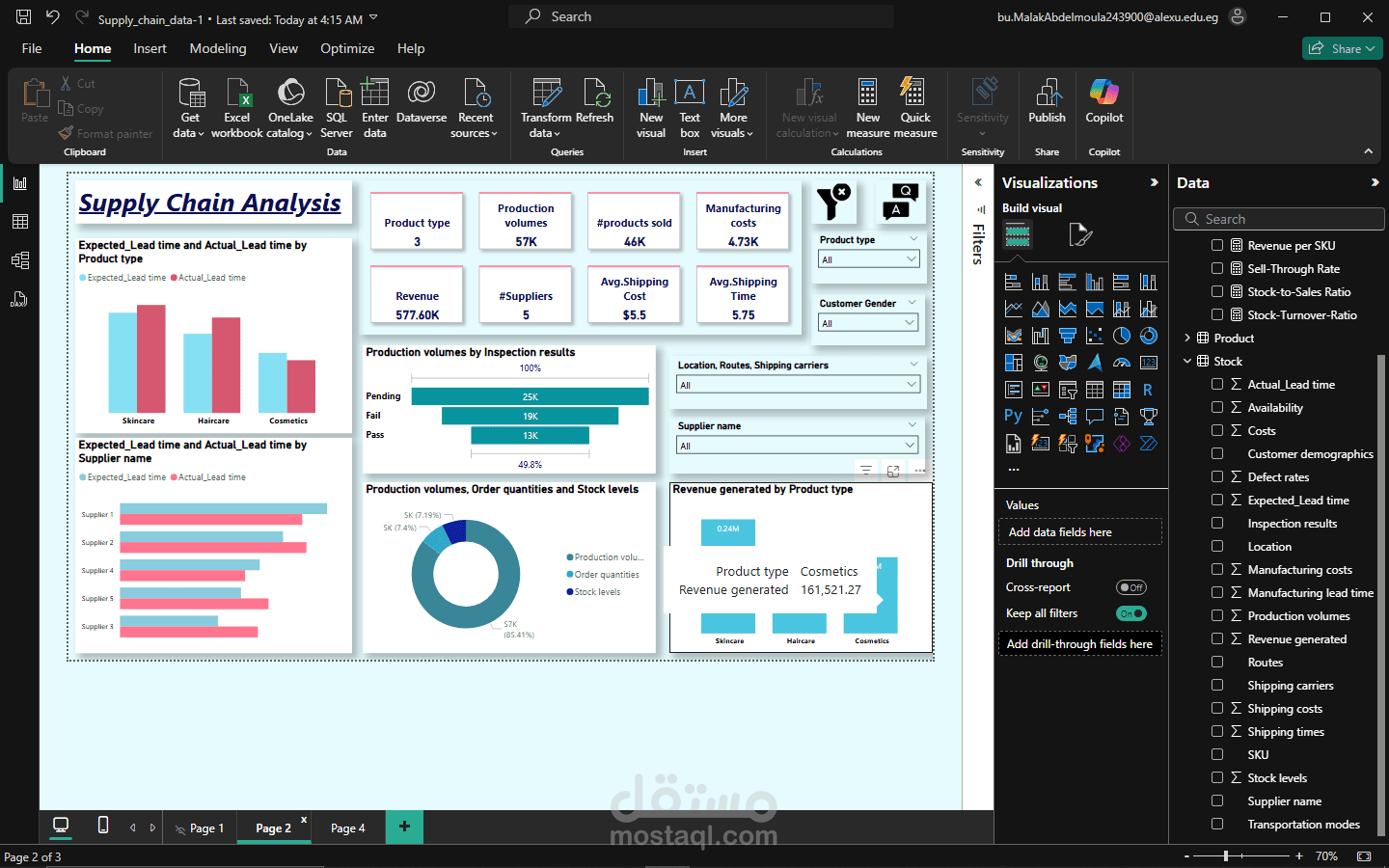Add a Text box from ribbon

690,108
